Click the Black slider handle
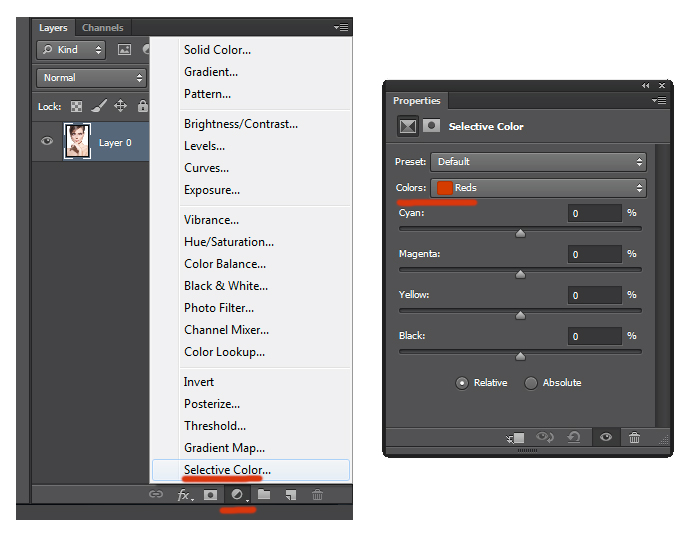694x538 pixels. [x=520, y=356]
